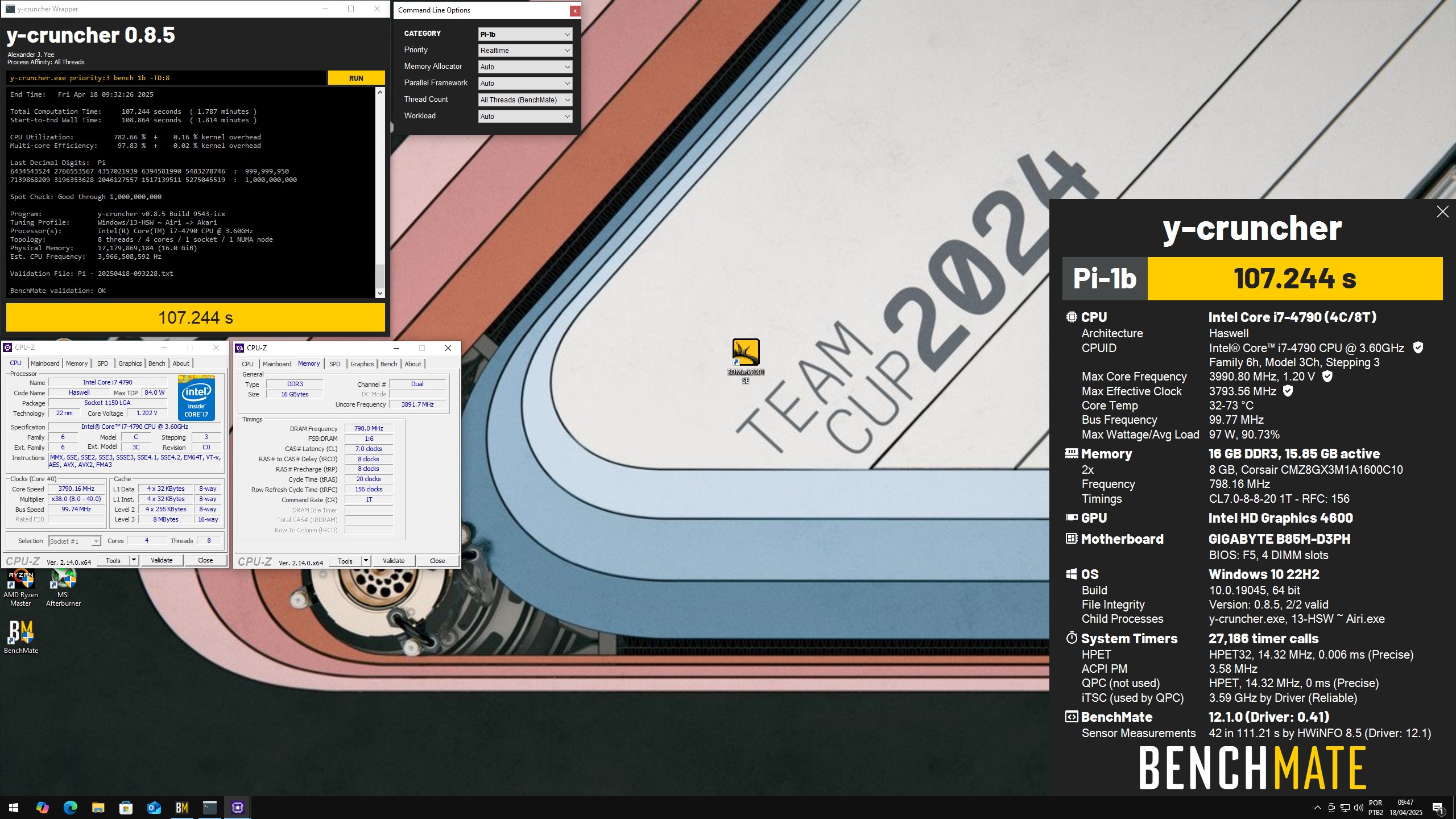The width and height of the screenshot is (1456, 819).
Task: Click shield icon beside Max Core Frequency
Action: pos(1327,377)
